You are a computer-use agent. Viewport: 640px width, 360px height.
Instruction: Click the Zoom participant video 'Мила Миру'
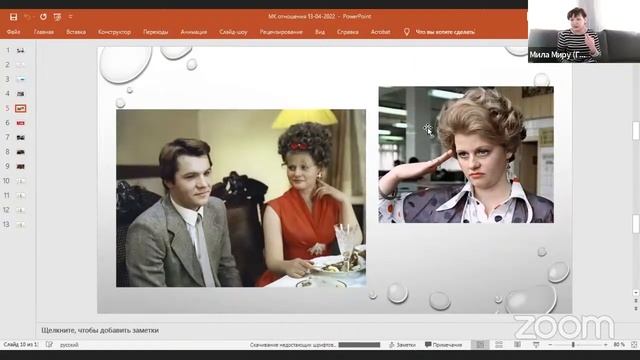(x=584, y=31)
